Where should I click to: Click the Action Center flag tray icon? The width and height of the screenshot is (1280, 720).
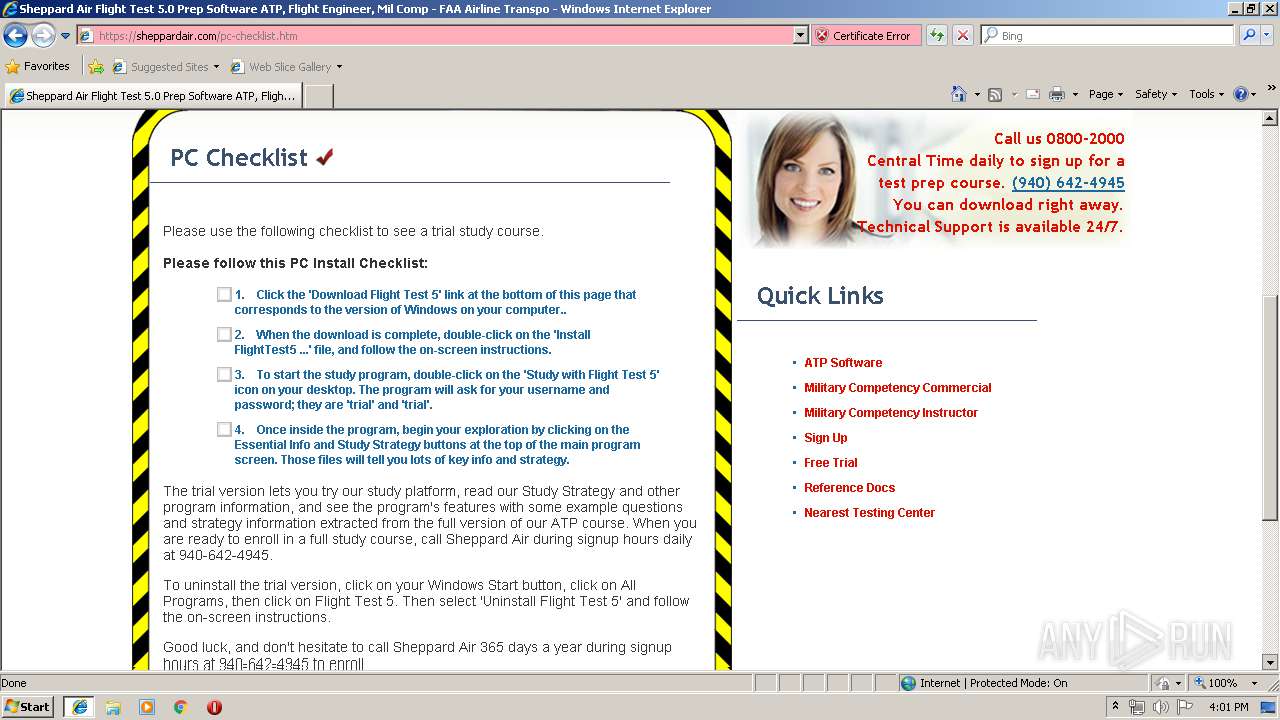tap(1185, 707)
